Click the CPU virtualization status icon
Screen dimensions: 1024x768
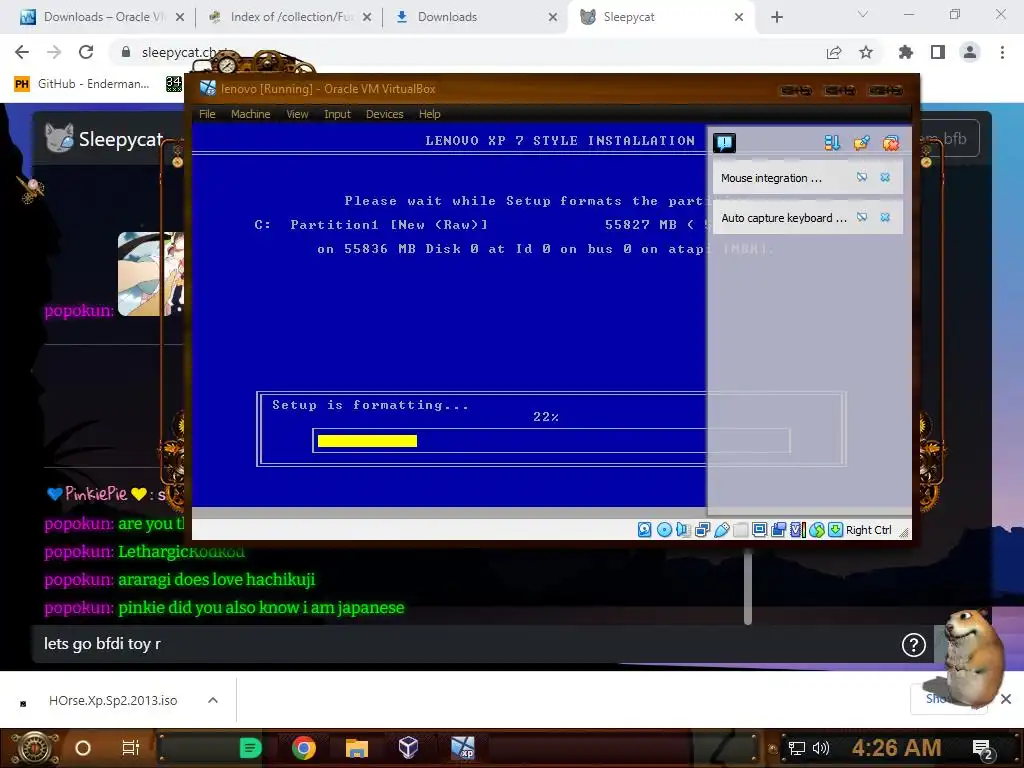[x=797, y=530]
